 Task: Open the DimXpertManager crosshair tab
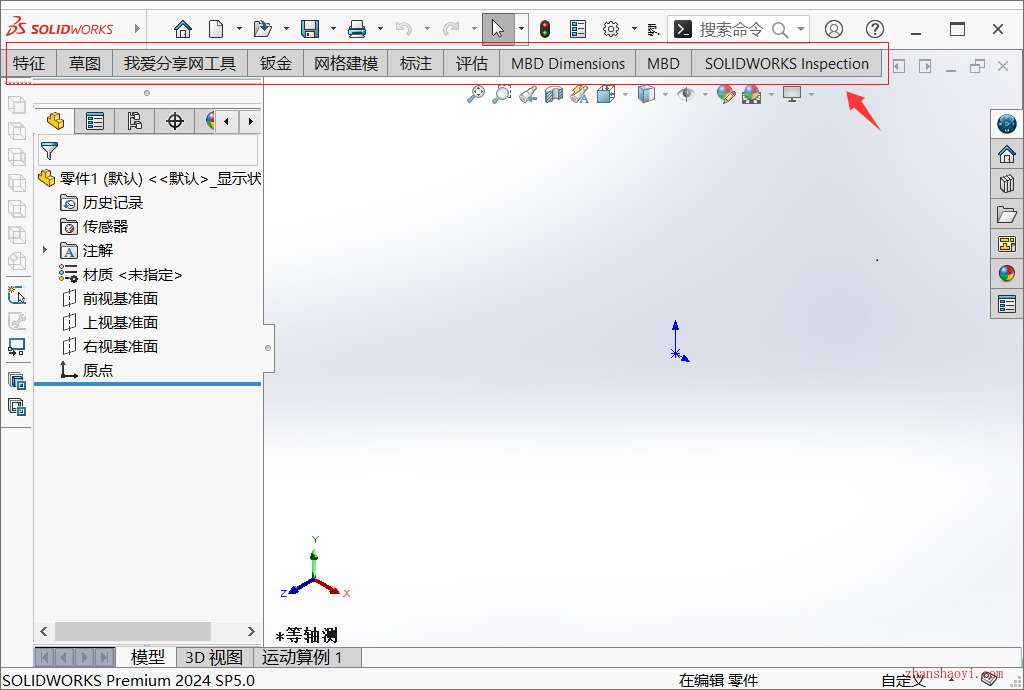tap(174, 121)
